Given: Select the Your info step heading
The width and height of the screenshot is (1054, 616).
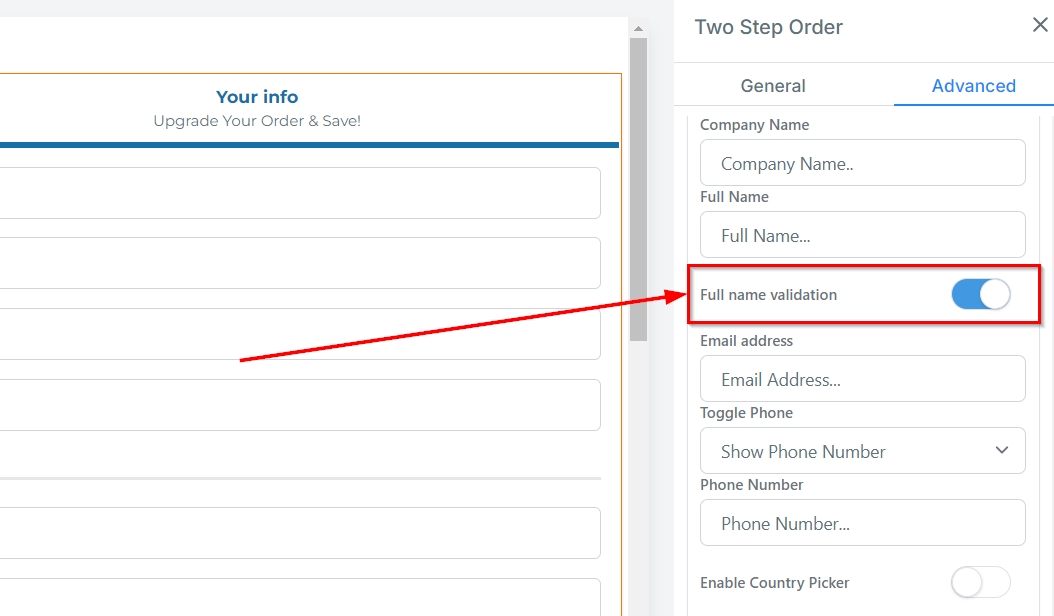Looking at the screenshot, I should point(257,97).
